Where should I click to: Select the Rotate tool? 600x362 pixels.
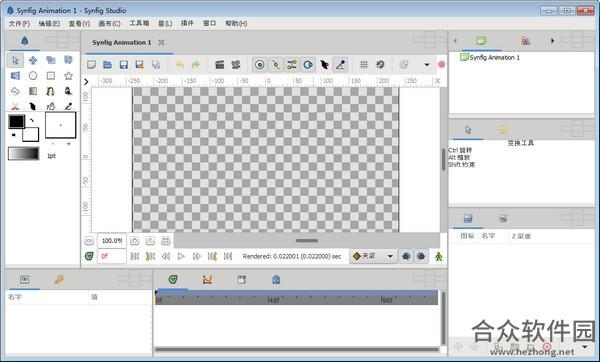(68, 60)
